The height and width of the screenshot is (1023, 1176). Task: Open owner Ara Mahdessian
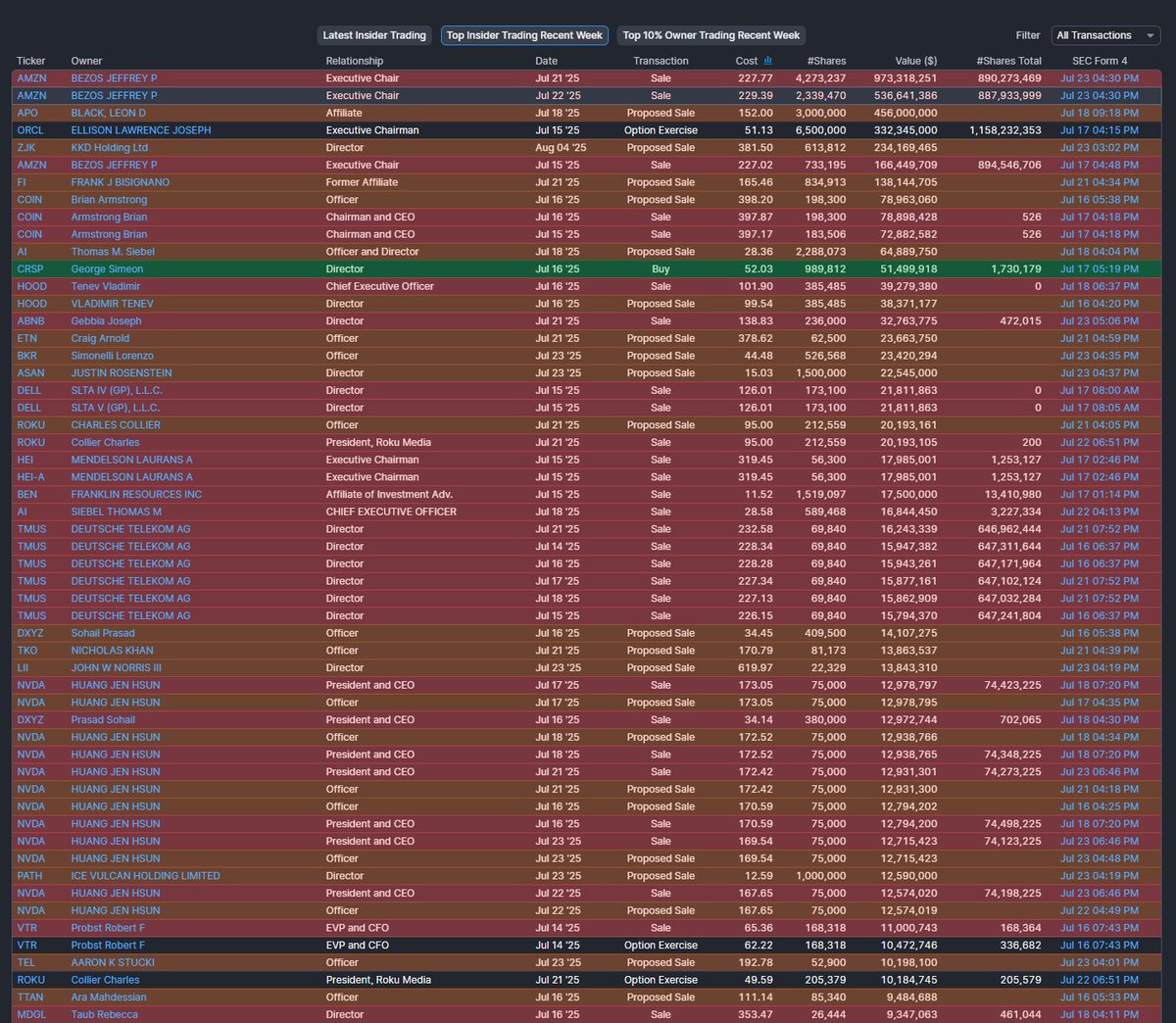109,998
